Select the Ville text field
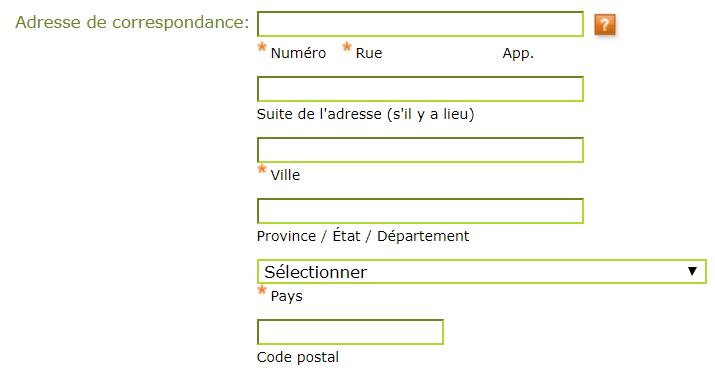The width and height of the screenshot is (715, 368). click(420, 150)
